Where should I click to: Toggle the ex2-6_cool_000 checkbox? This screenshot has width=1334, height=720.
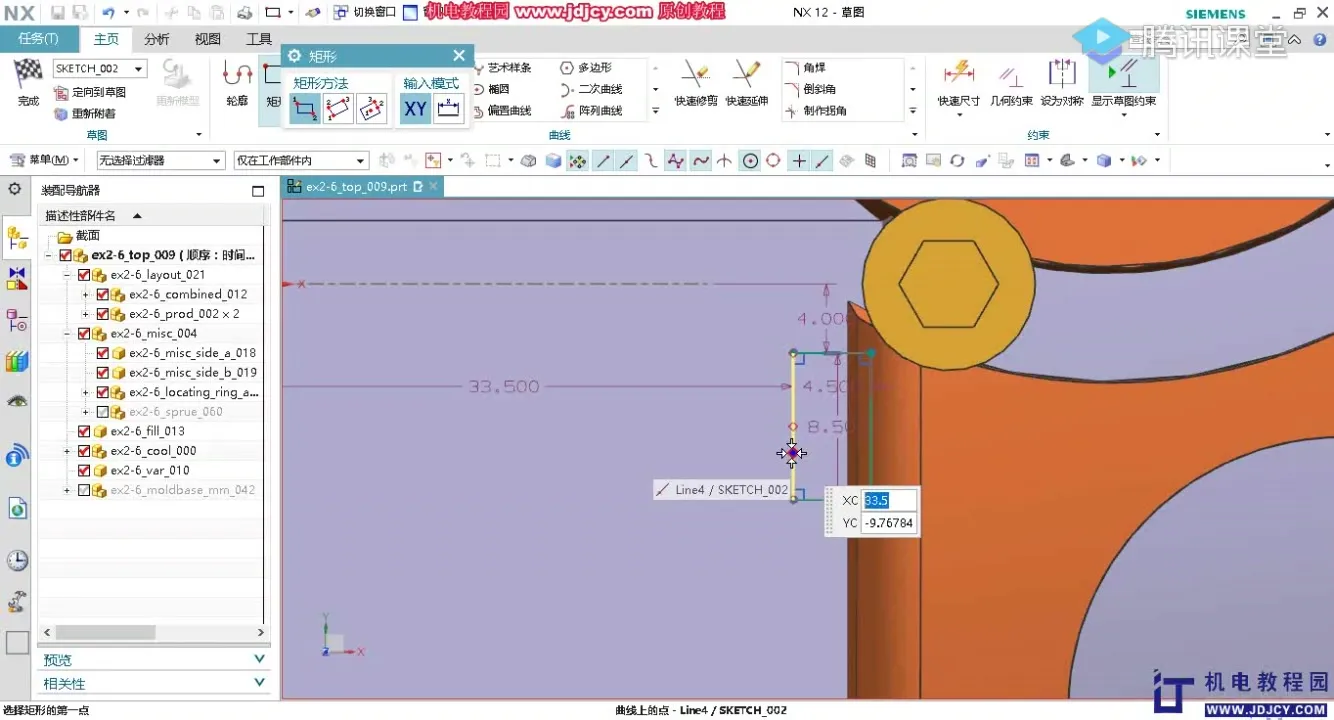(x=84, y=451)
